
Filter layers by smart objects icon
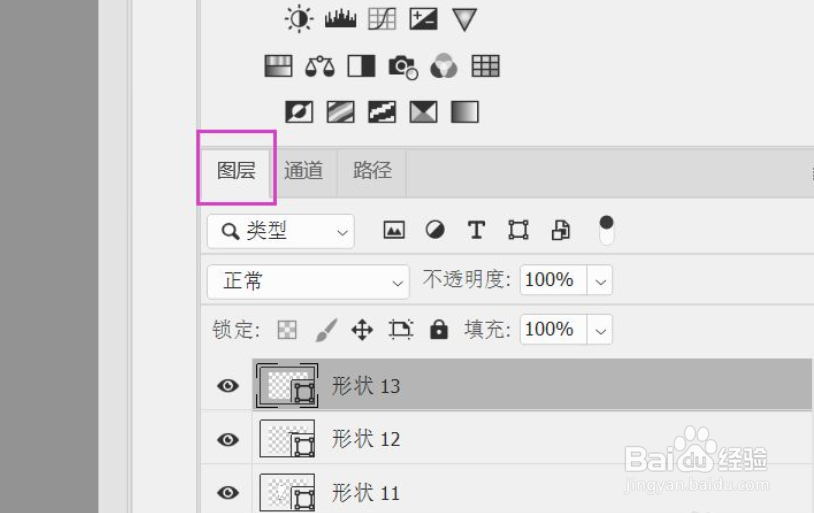click(560, 230)
